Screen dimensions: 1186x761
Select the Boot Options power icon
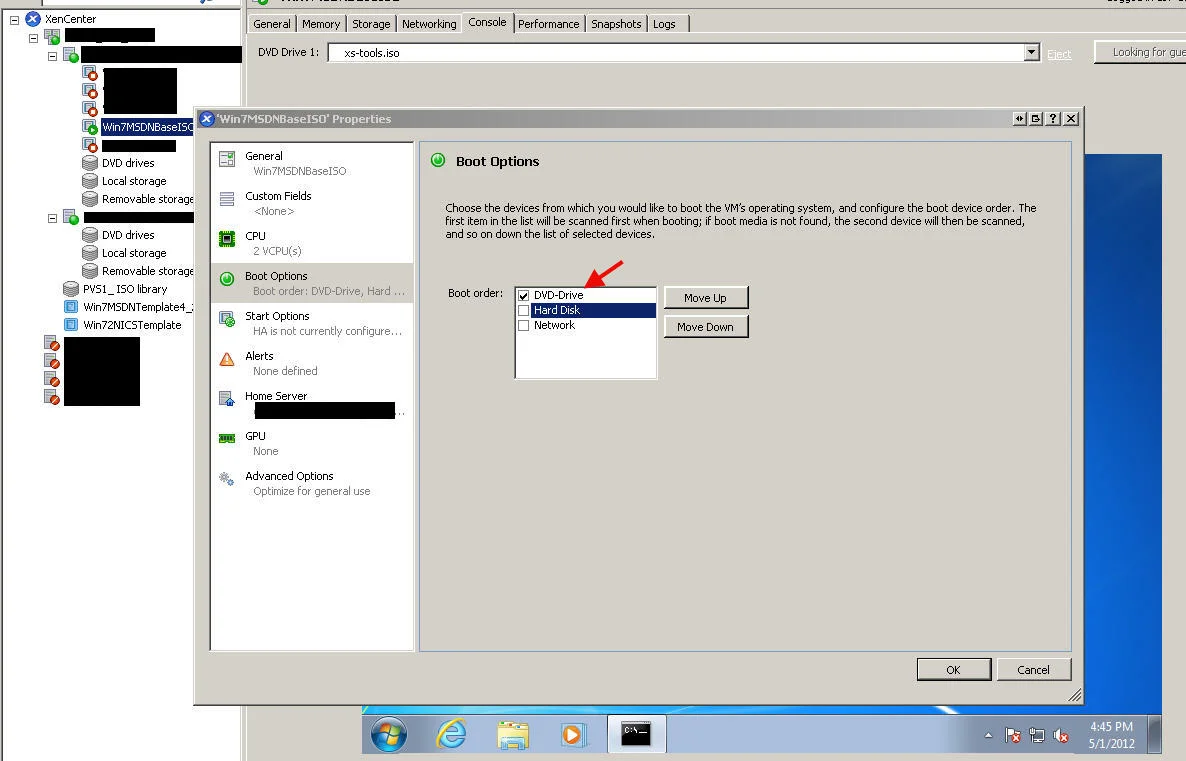click(227, 278)
